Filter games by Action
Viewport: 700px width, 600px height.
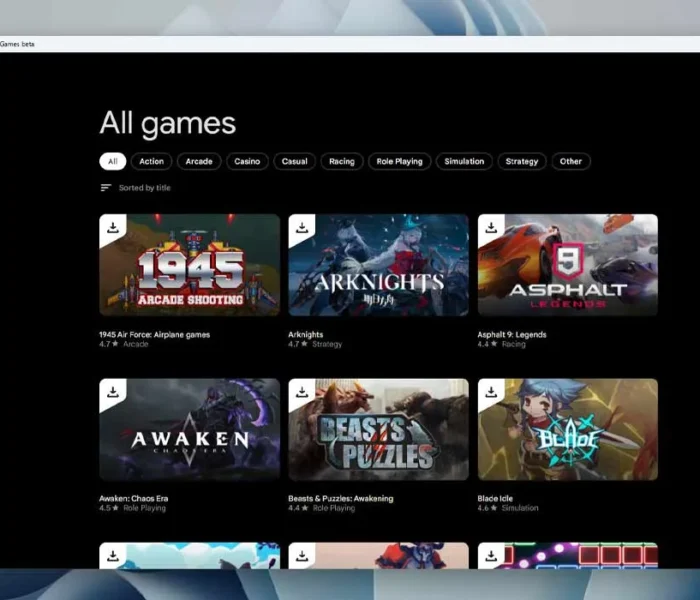click(x=151, y=161)
